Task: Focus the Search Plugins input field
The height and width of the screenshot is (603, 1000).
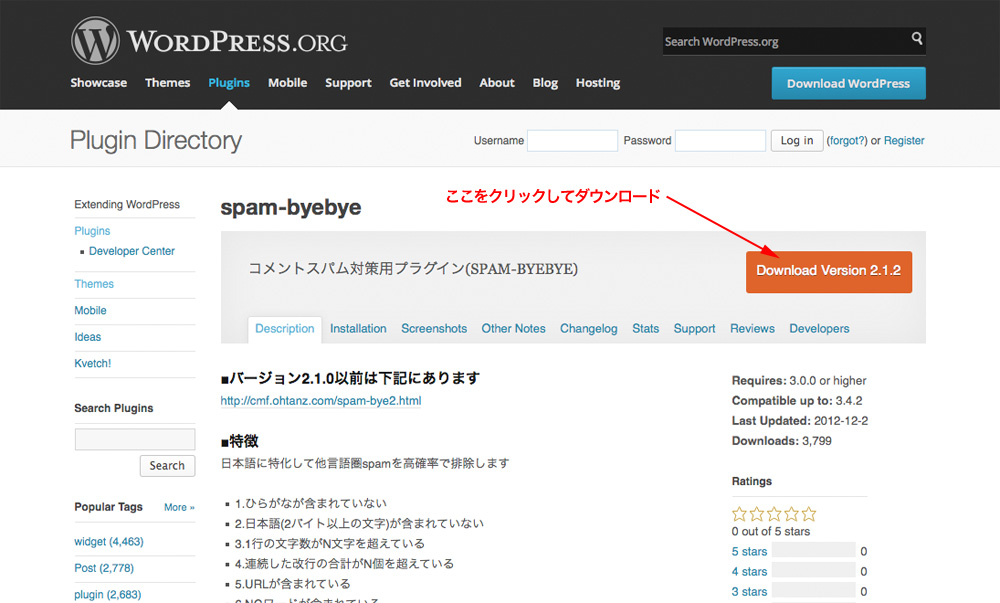Action: (x=135, y=439)
